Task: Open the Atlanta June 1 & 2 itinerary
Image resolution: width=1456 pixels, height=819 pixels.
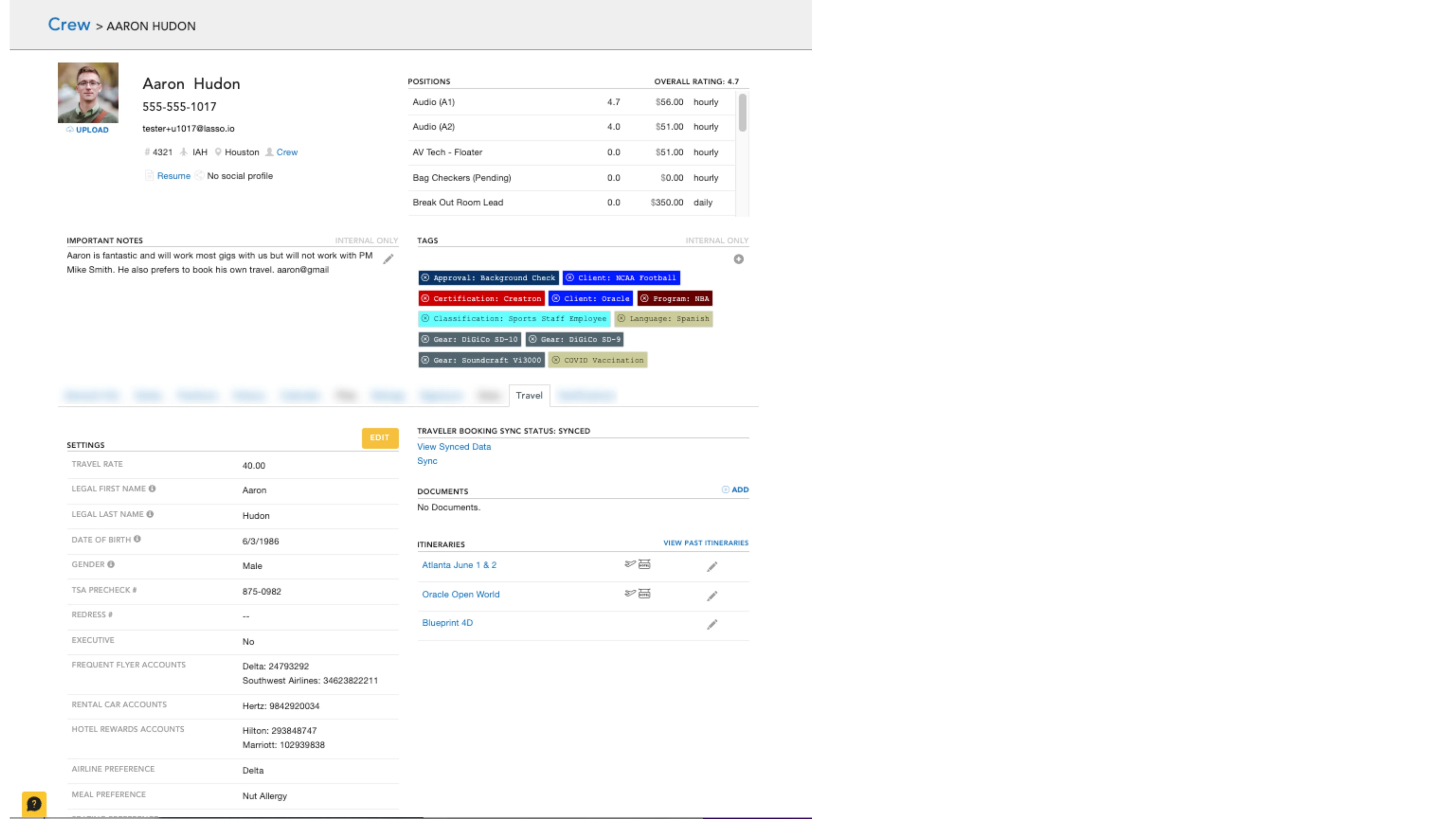Action: click(459, 565)
